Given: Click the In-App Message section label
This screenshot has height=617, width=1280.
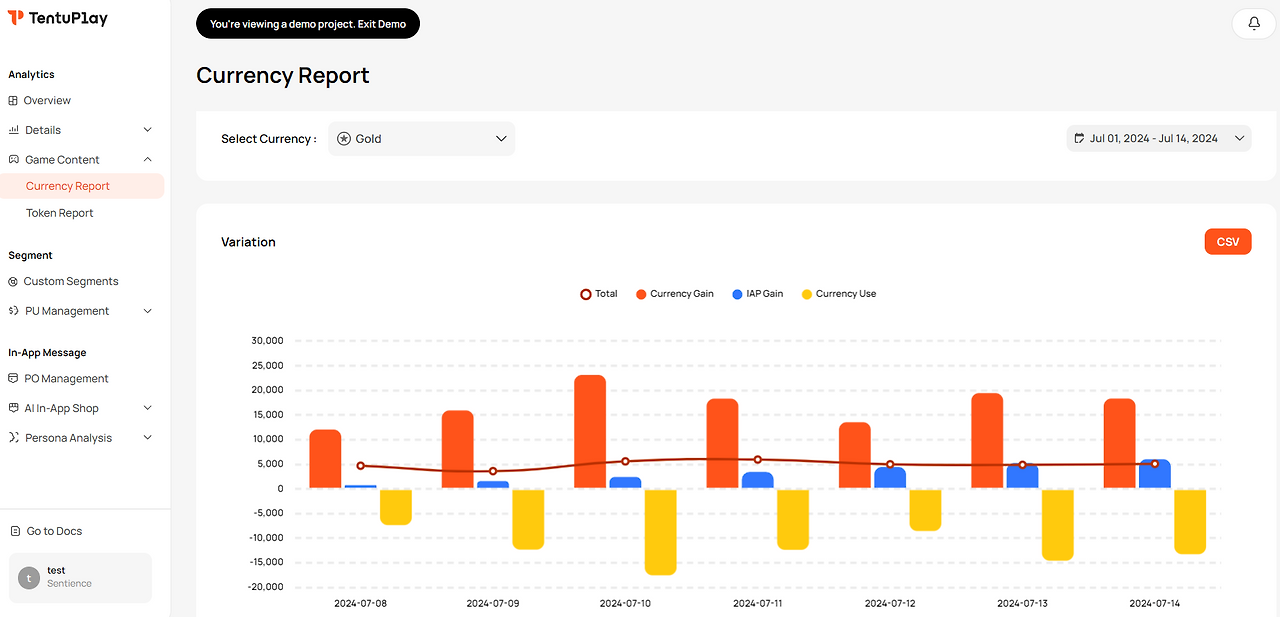Looking at the screenshot, I should point(47,353).
